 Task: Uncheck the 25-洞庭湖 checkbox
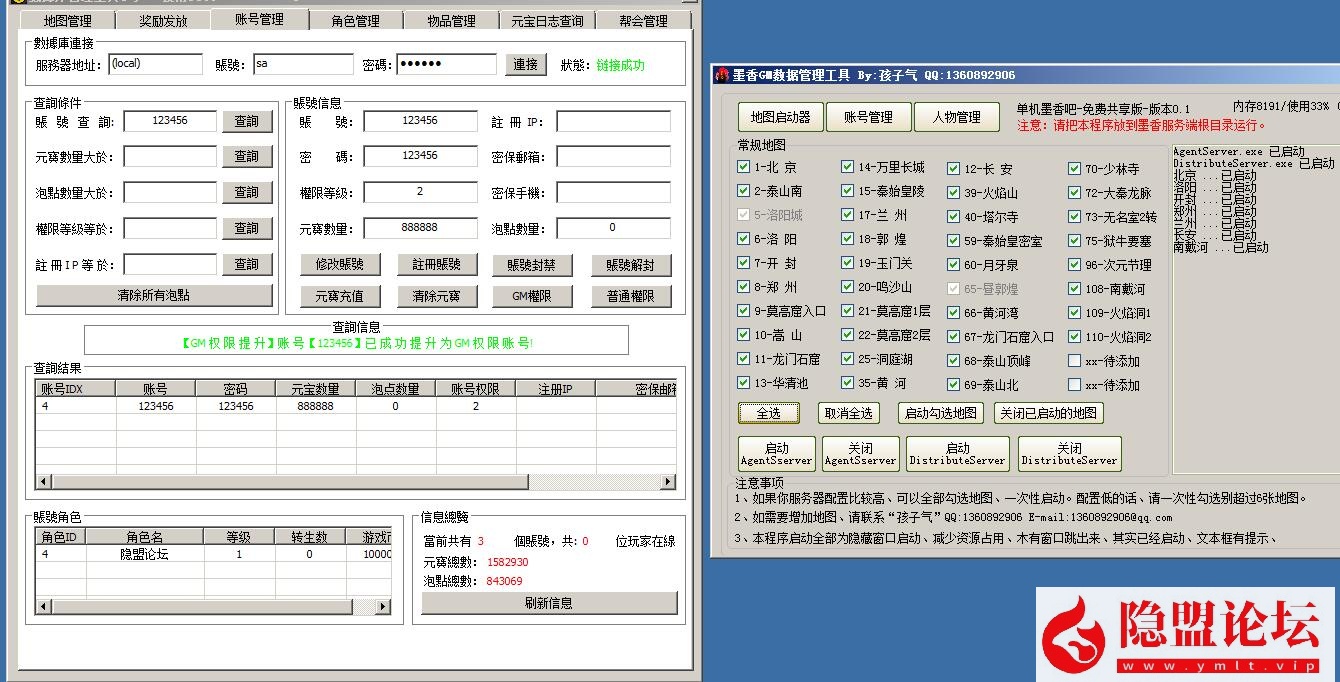(x=848, y=359)
